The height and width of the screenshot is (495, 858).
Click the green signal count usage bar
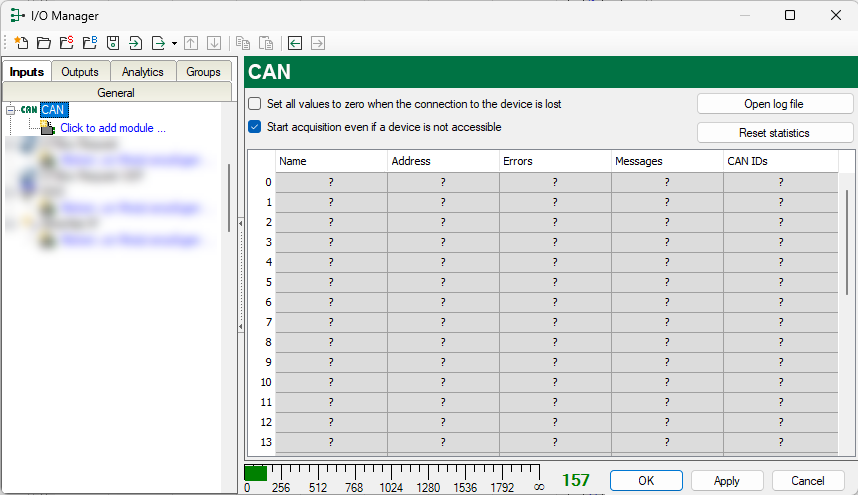point(255,473)
